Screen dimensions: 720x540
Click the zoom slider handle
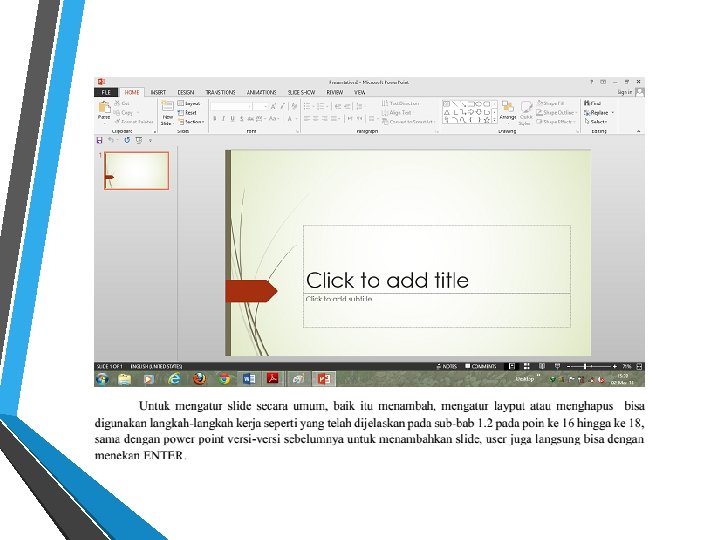pos(585,366)
